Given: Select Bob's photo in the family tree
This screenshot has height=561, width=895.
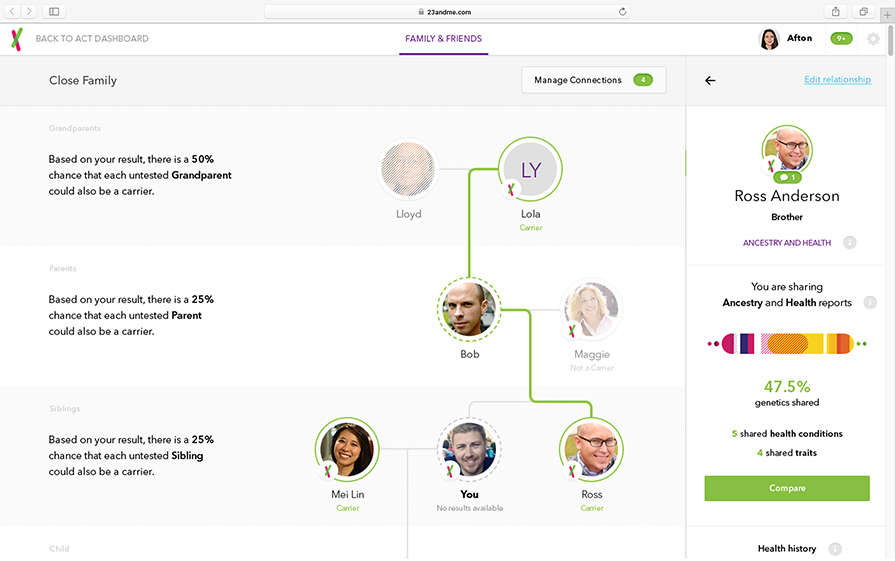Looking at the screenshot, I should tap(469, 310).
